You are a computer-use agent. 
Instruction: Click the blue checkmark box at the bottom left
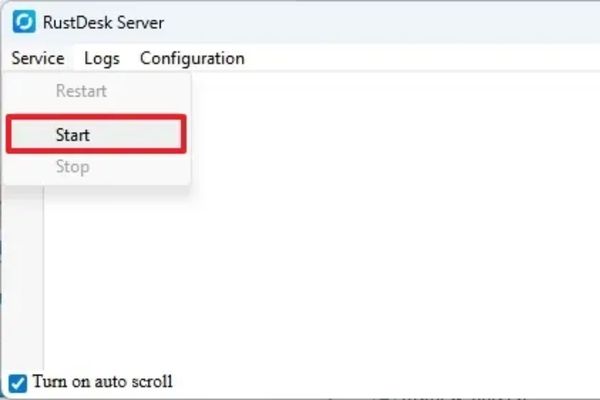point(18,381)
